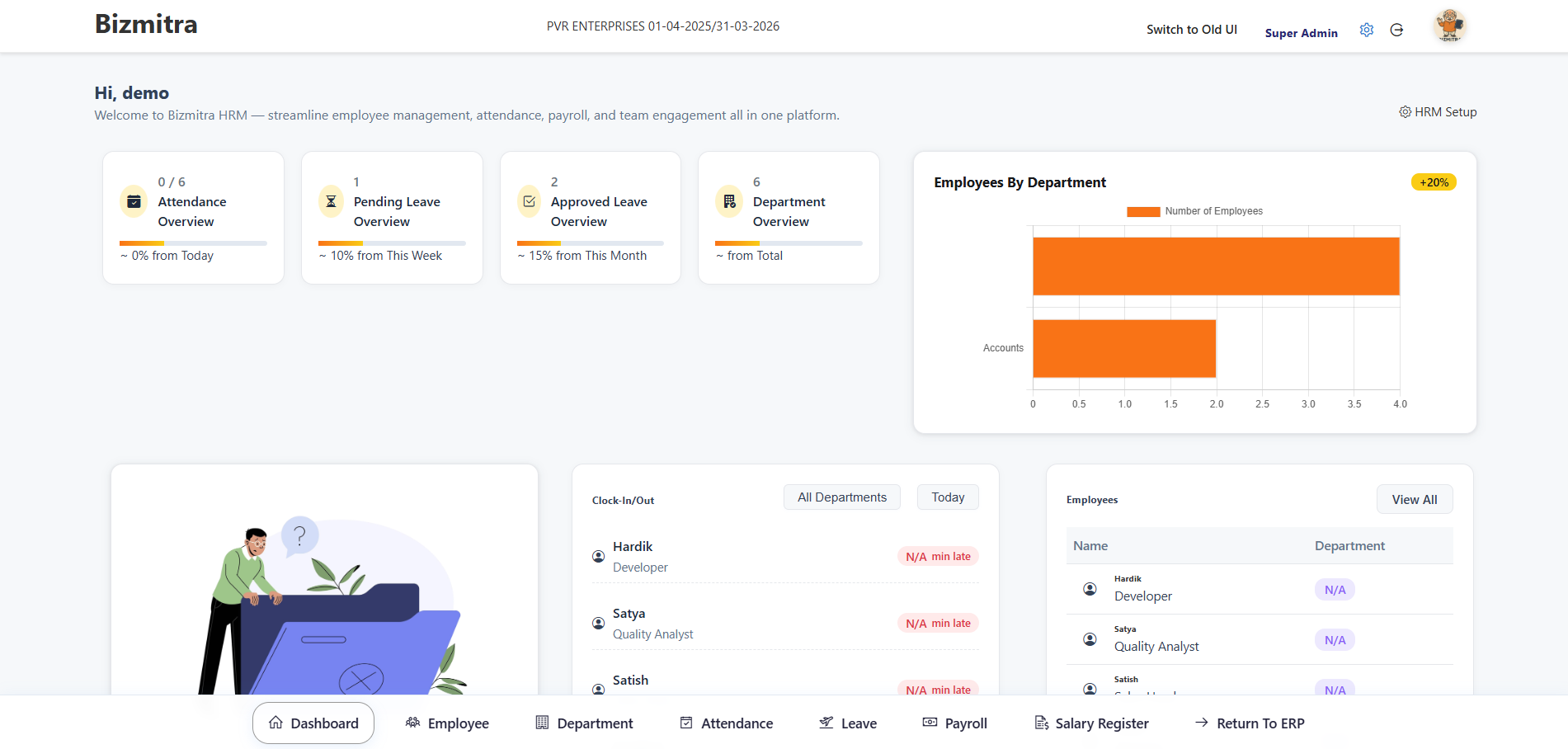Open the Today date filter in Clock-In/Out
1568x749 pixels.
coord(948,497)
